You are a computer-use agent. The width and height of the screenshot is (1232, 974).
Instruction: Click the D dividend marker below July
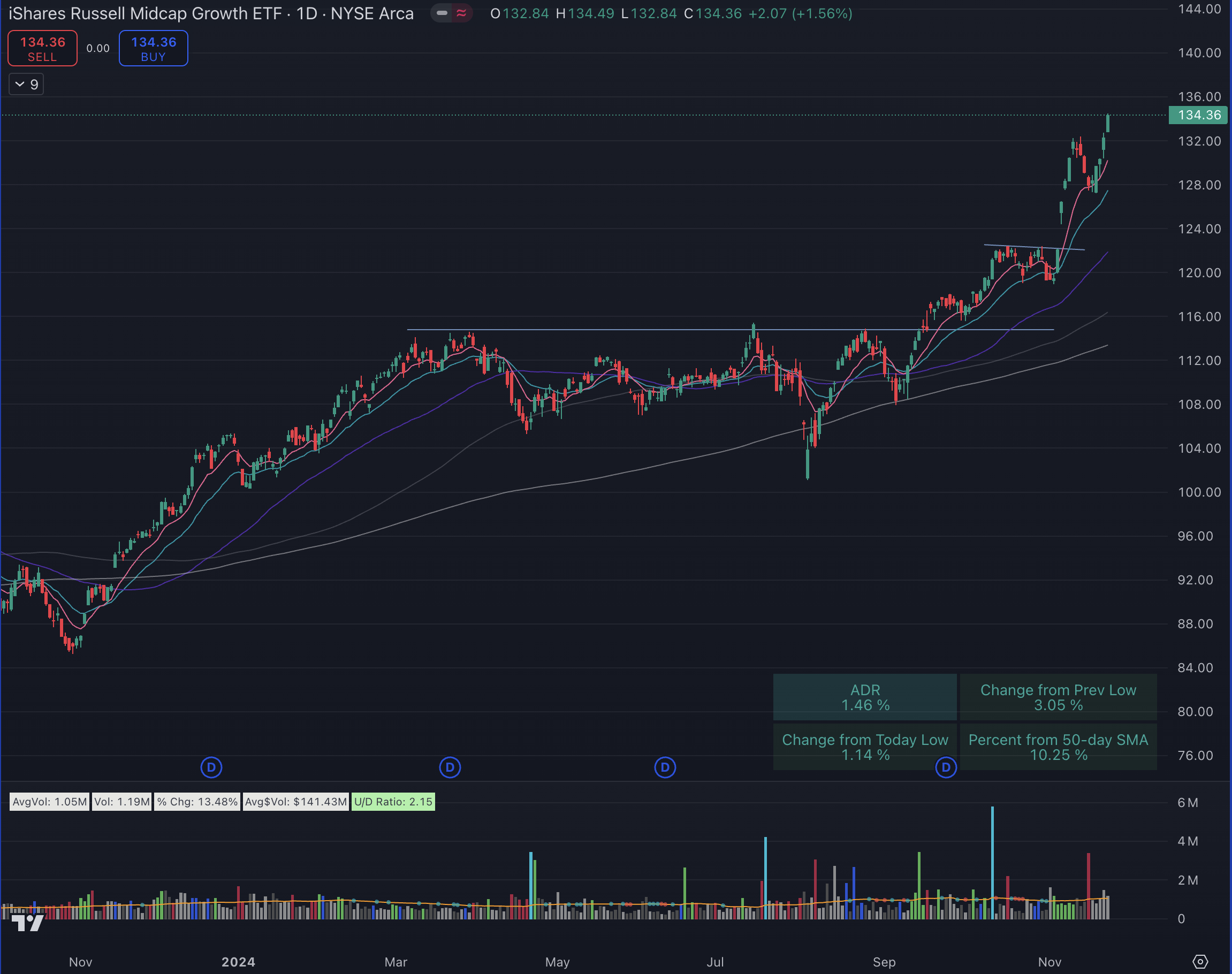664,767
